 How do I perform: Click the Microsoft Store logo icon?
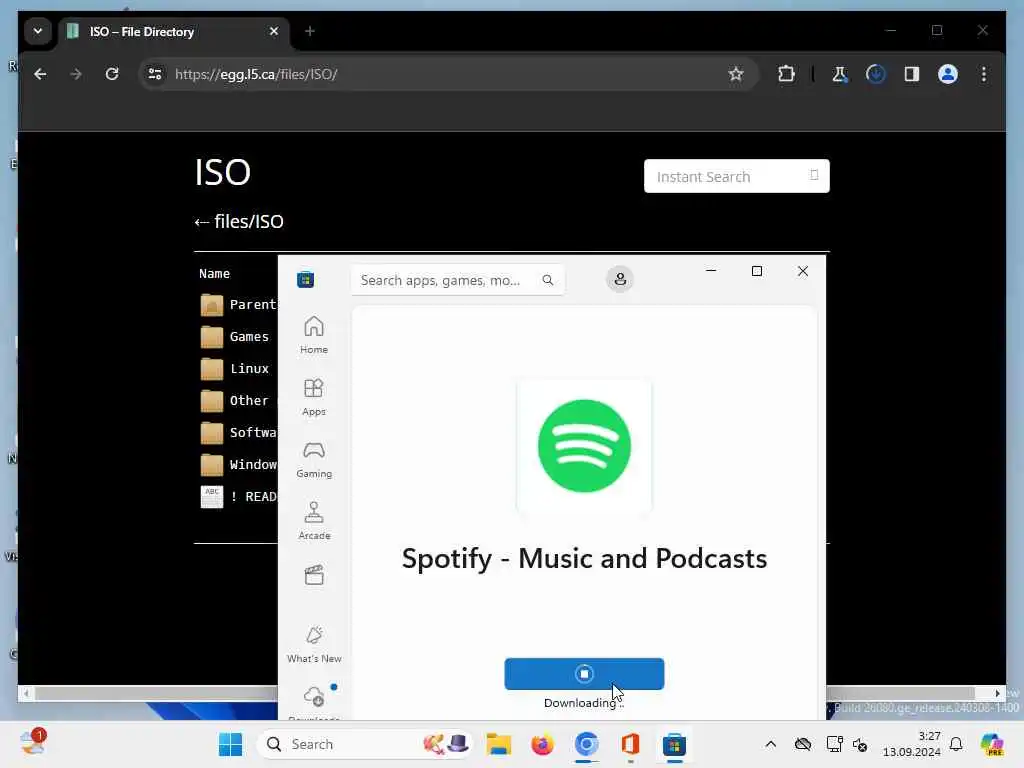(306, 280)
